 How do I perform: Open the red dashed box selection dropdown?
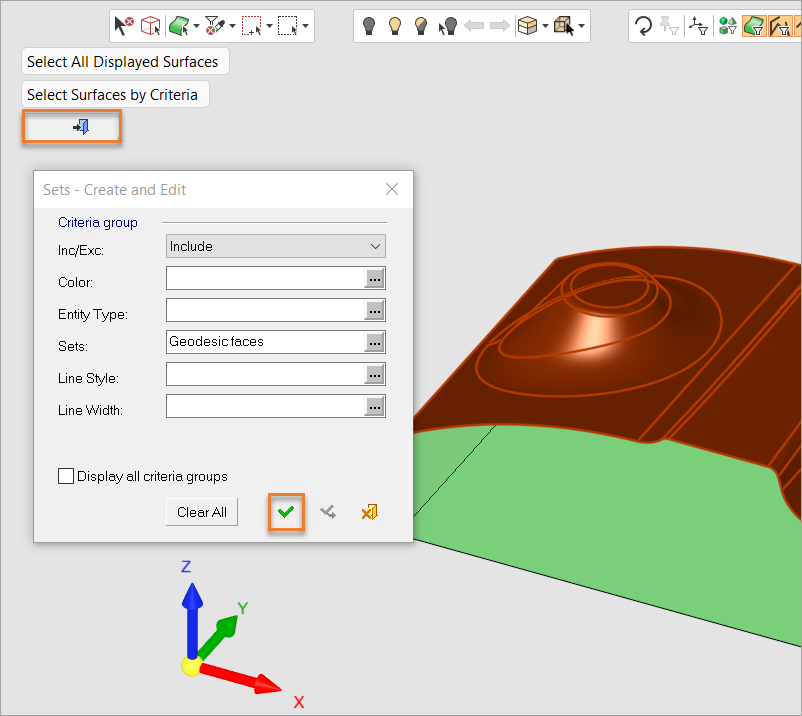[268, 26]
